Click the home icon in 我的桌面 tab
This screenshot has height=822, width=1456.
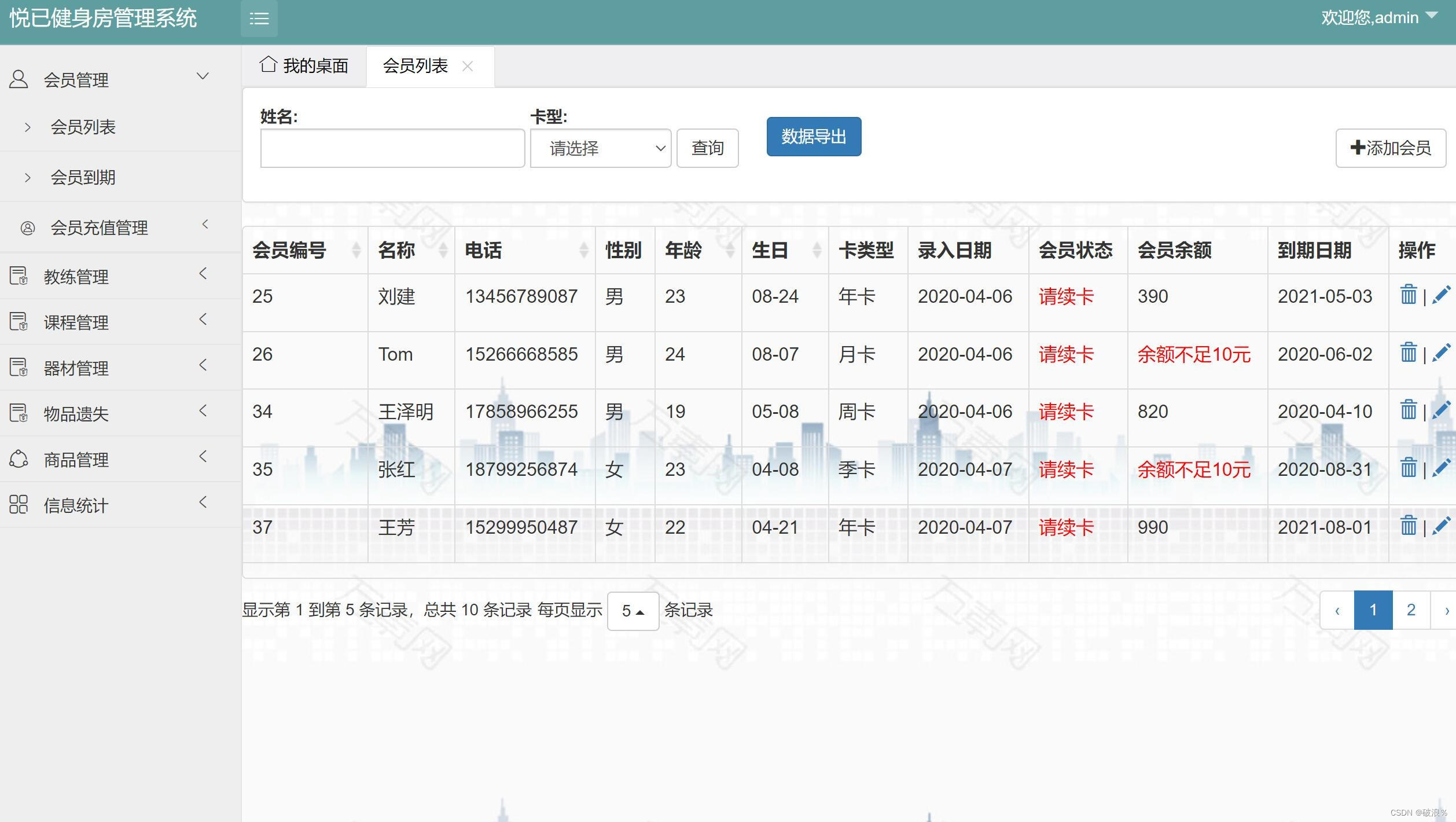(x=268, y=64)
